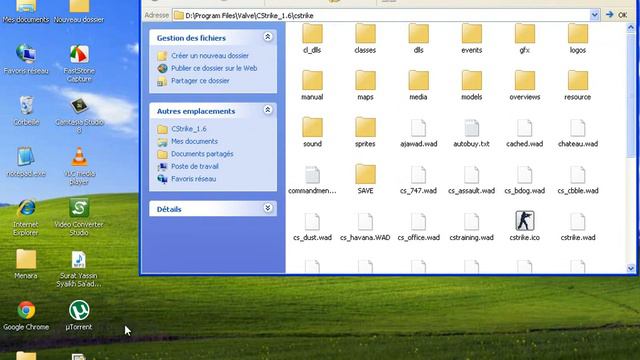This screenshot has height=360, width=640.
Task: Select notepad.exe desktop icon
Action: coord(26,162)
